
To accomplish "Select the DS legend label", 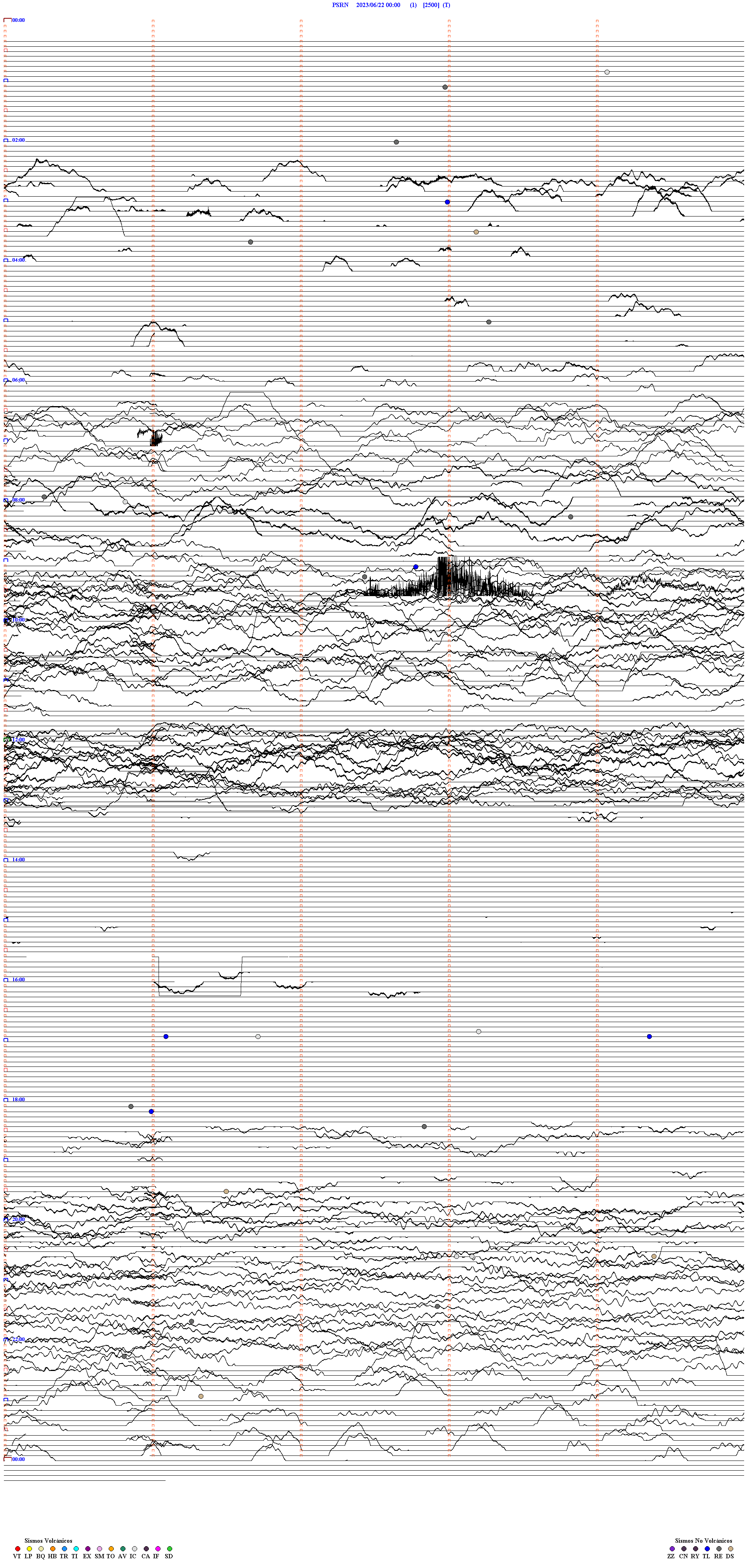I will [x=730, y=1556].
